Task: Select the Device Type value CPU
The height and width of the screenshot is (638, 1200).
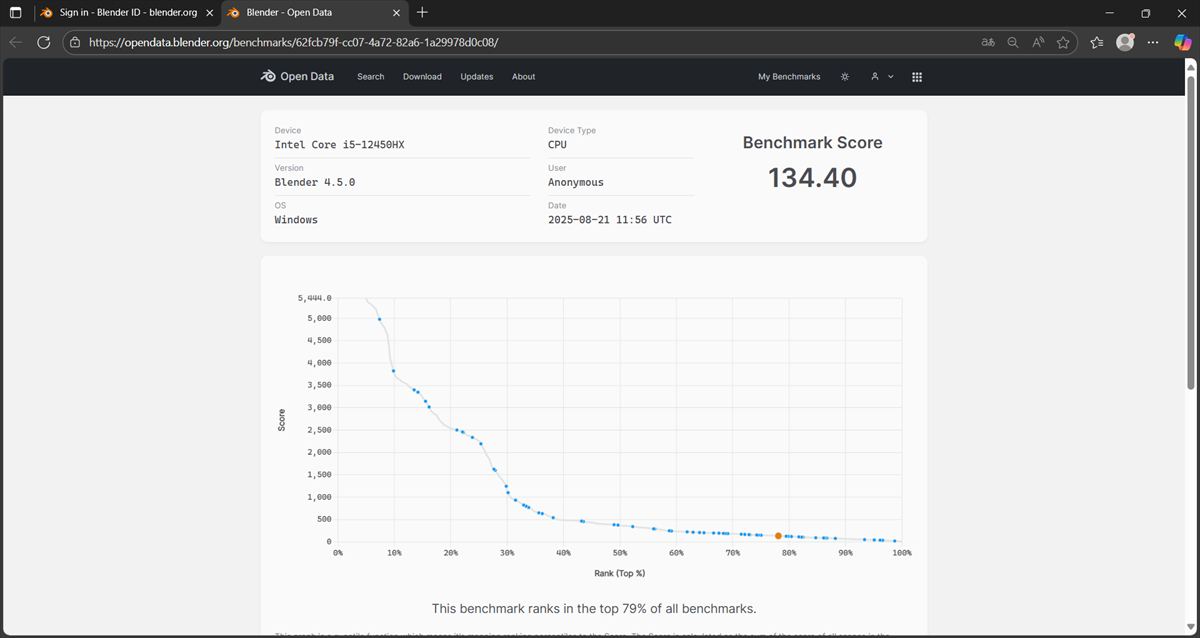Action: coord(557,145)
